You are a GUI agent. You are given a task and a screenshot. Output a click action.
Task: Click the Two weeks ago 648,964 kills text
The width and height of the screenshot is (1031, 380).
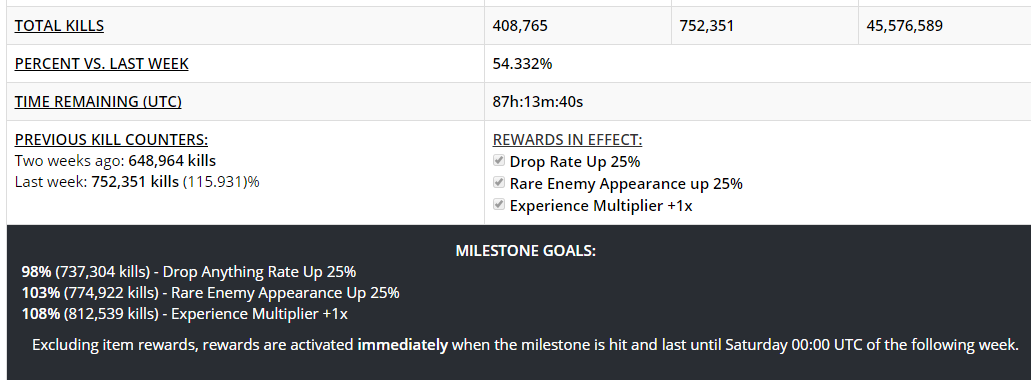click(x=115, y=160)
